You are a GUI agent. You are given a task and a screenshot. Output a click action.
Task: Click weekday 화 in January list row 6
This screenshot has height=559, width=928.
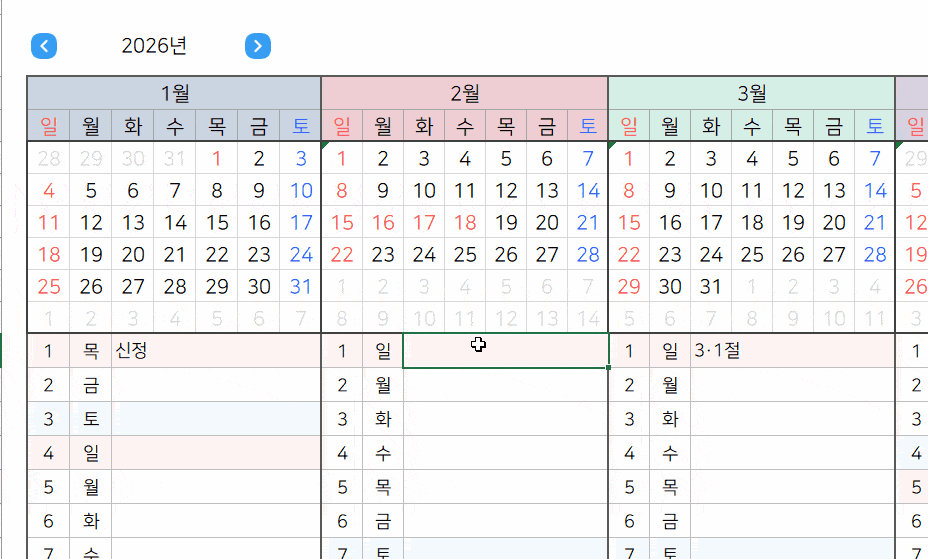[91, 521]
